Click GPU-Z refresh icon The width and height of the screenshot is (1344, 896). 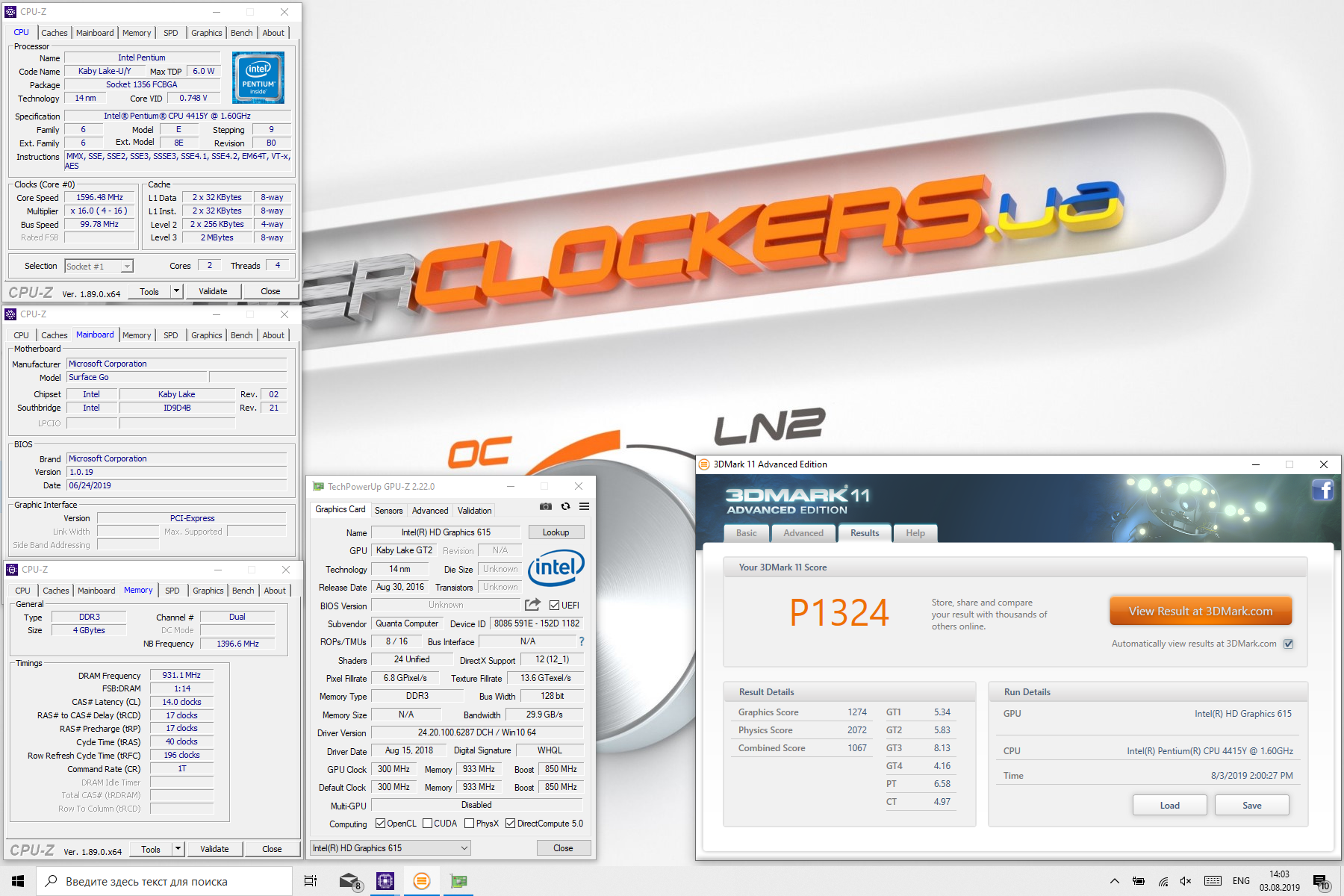pyautogui.click(x=565, y=506)
